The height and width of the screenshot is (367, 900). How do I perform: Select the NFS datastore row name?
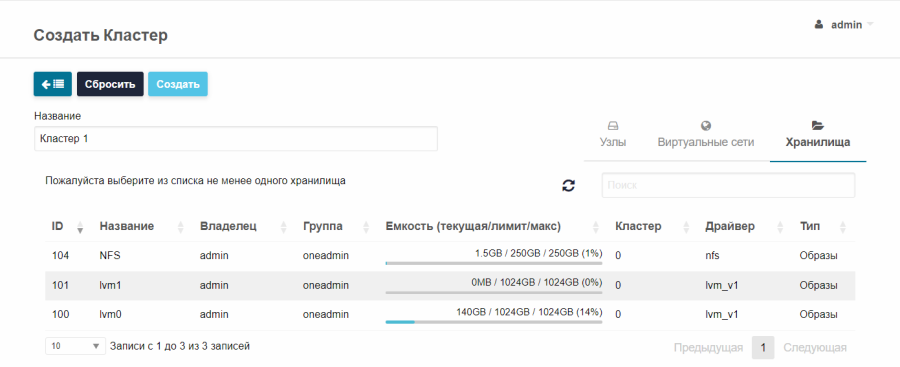[x=110, y=256]
